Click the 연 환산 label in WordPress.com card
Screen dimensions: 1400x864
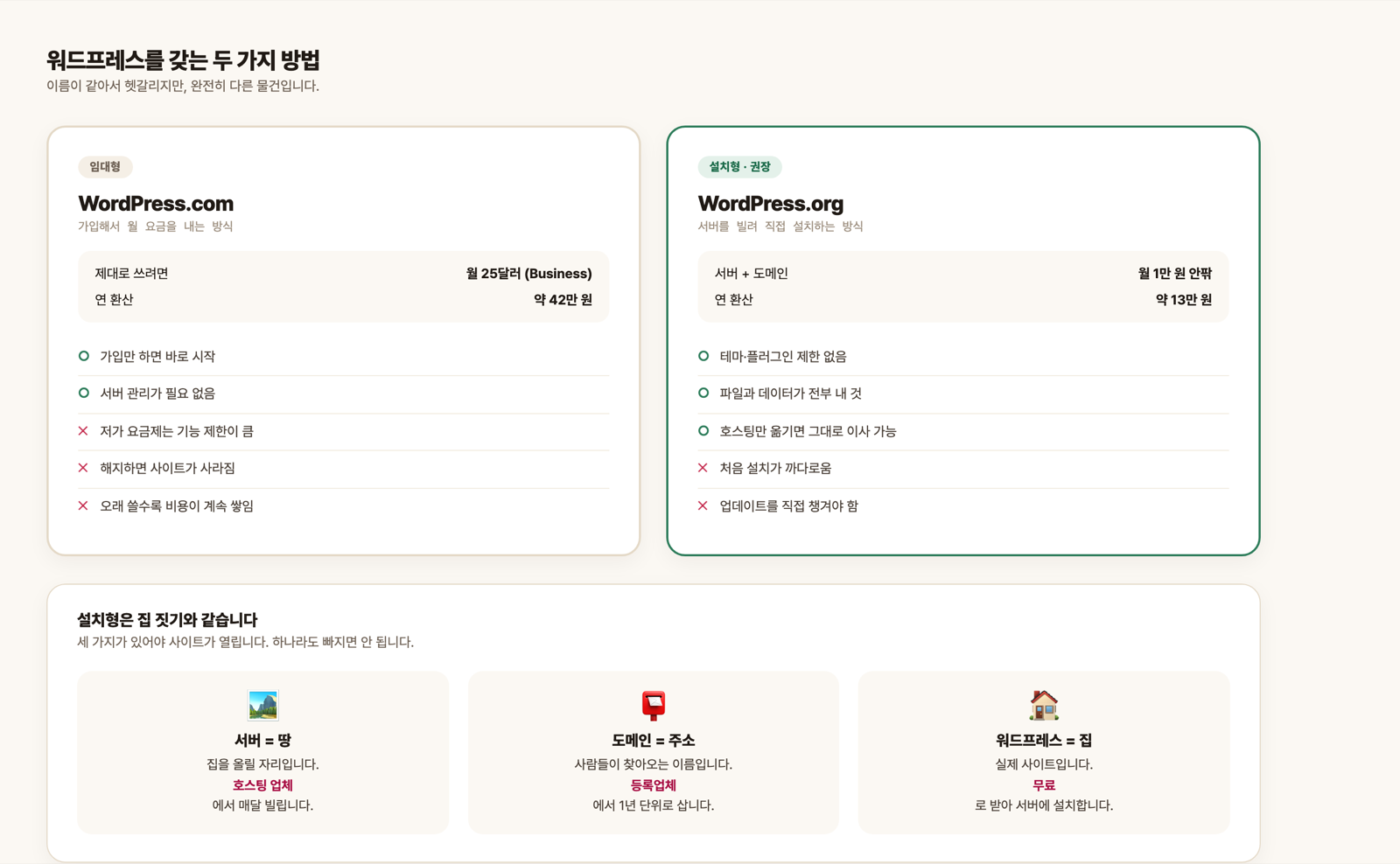point(114,300)
